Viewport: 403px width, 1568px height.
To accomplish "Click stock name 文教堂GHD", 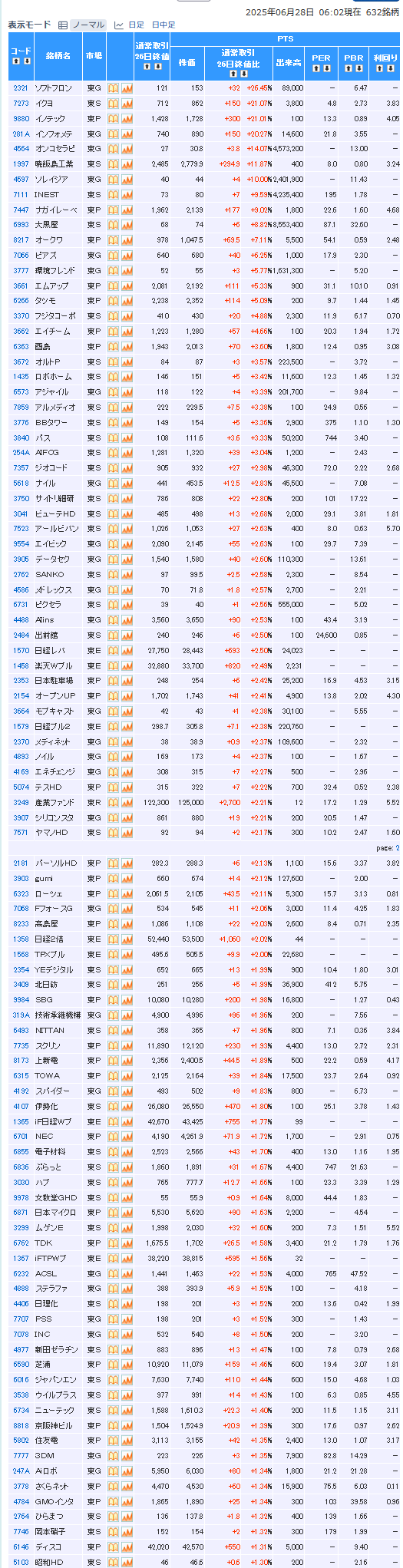I will (55, 1197).
